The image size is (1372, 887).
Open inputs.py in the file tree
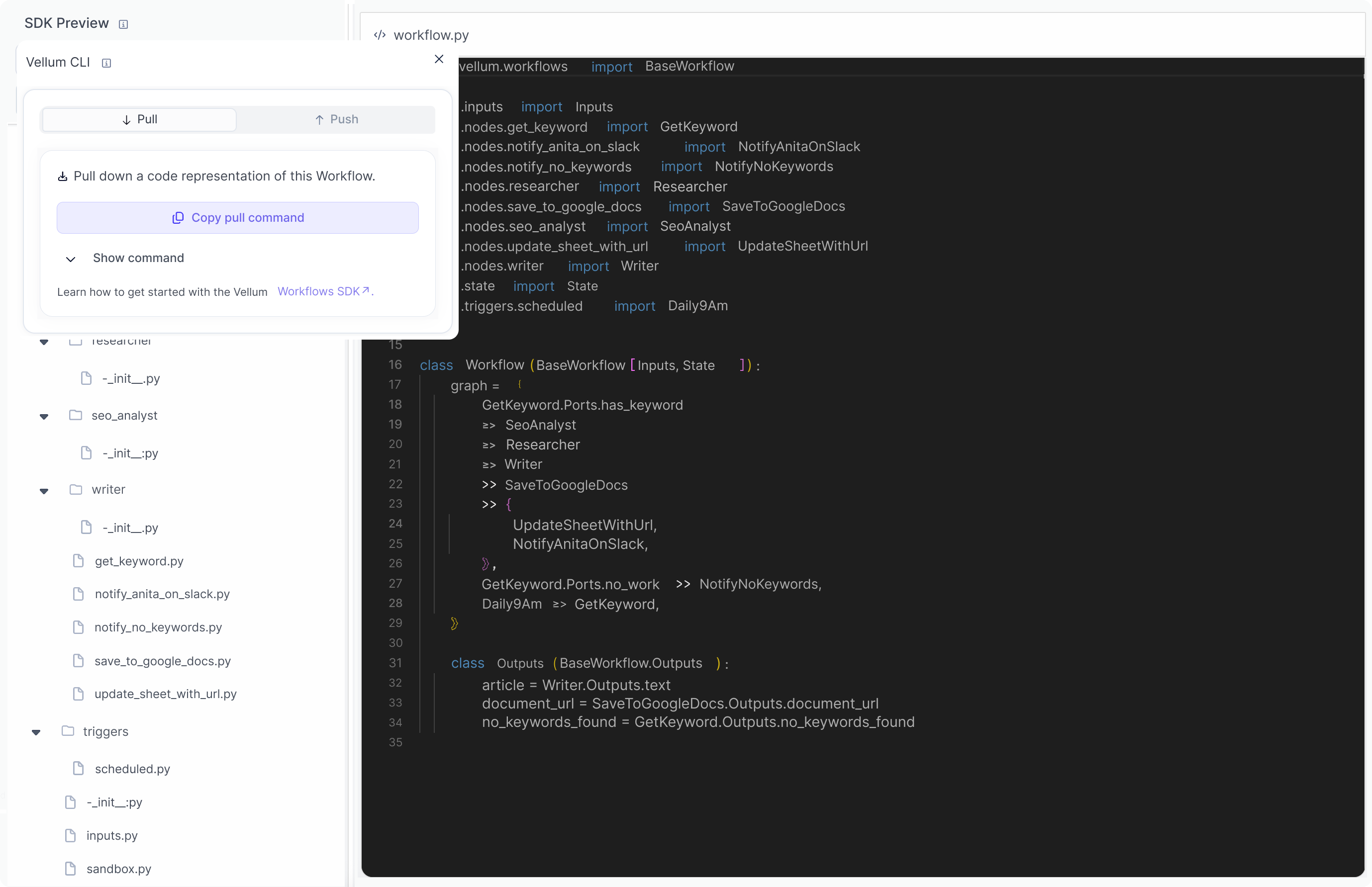click(x=112, y=835)
